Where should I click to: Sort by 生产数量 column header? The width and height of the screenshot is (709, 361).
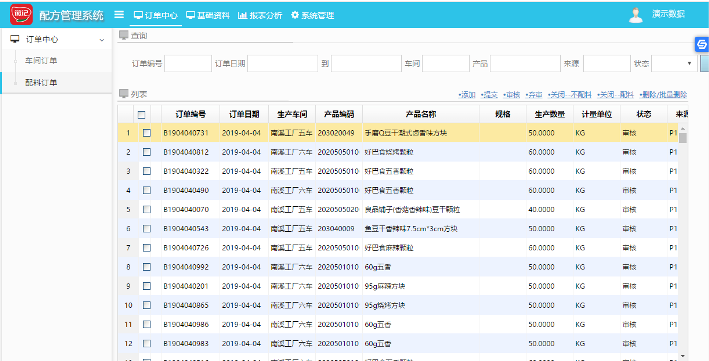[x=550, y=114]
